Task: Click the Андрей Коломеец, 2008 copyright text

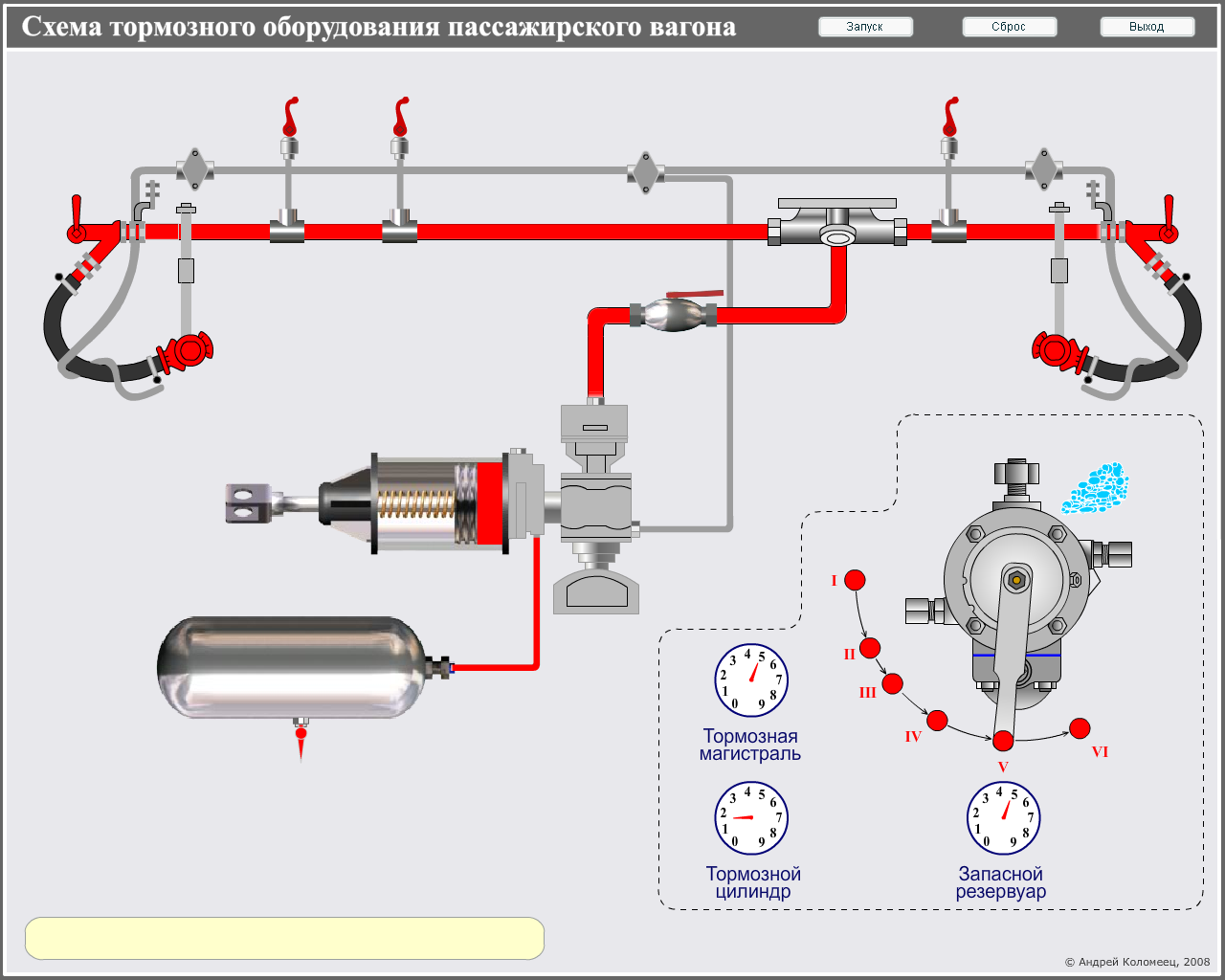Action: (x=1137, y=962)
